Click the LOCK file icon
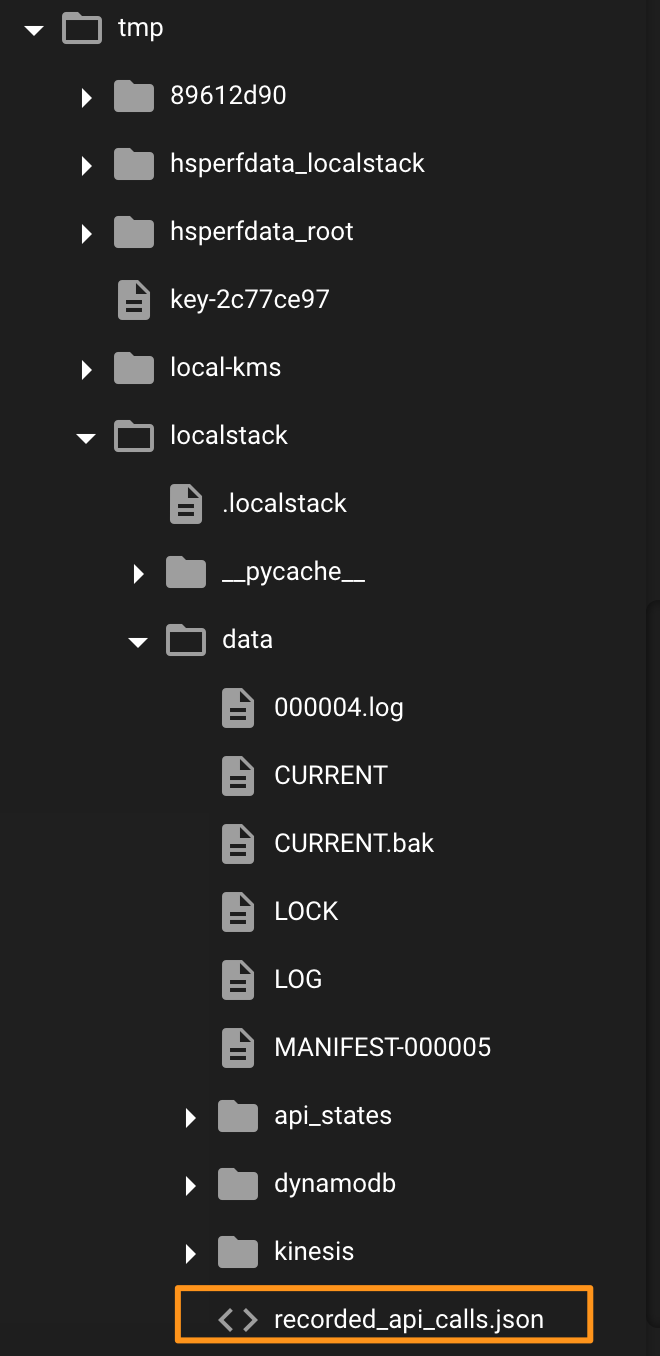Viewport: 660px width, 1356px height. pos(238,912)
